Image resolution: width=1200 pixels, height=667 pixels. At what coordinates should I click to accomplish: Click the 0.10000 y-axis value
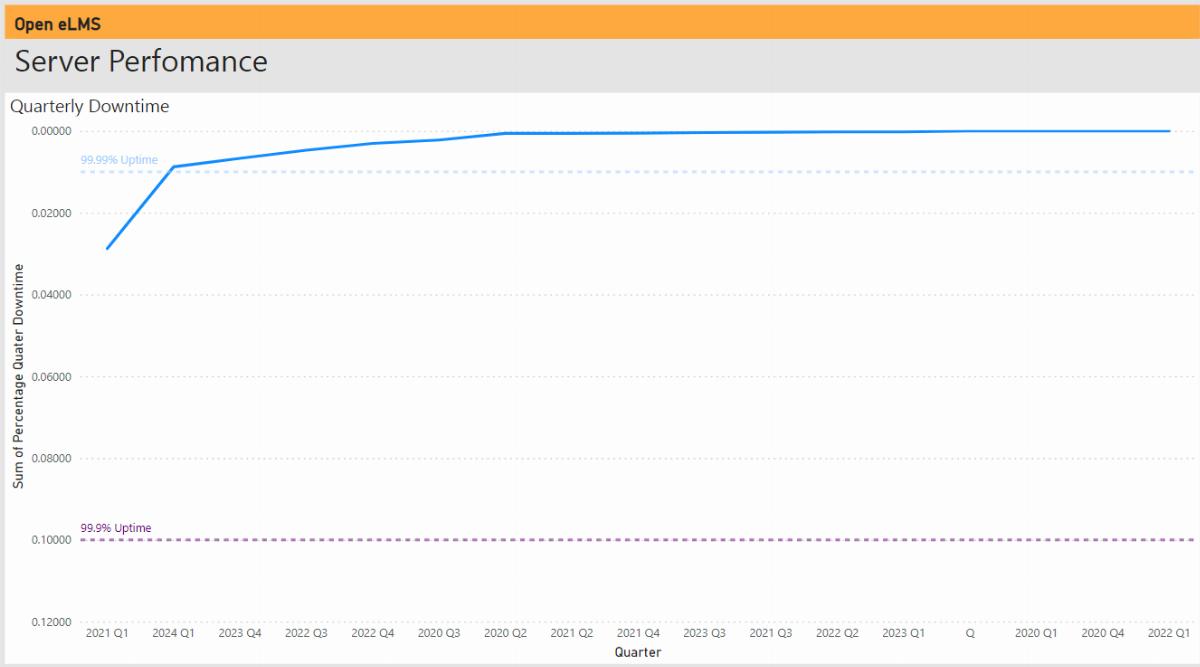tap(50, 540)
